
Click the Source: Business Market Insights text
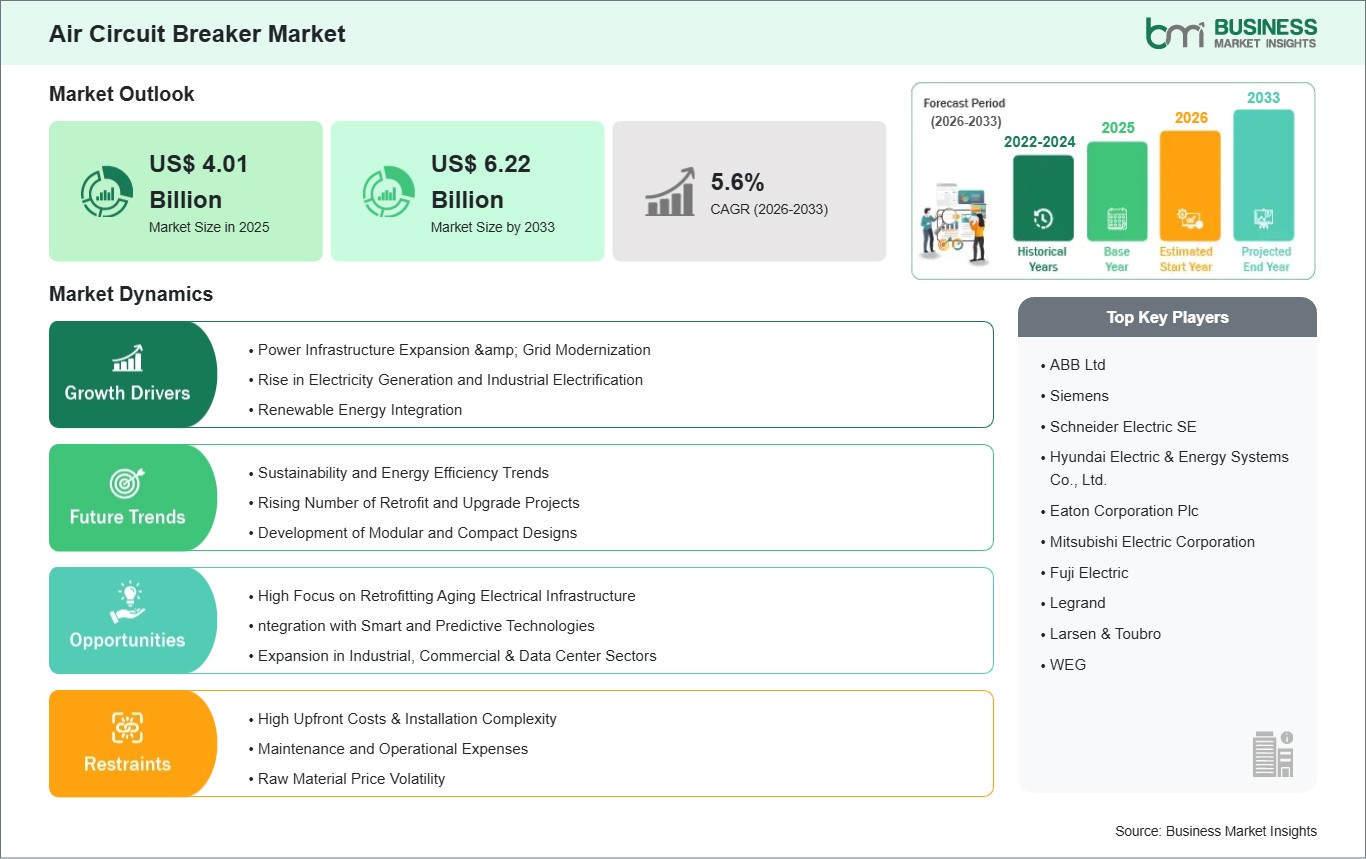(x=1215, y=831)
